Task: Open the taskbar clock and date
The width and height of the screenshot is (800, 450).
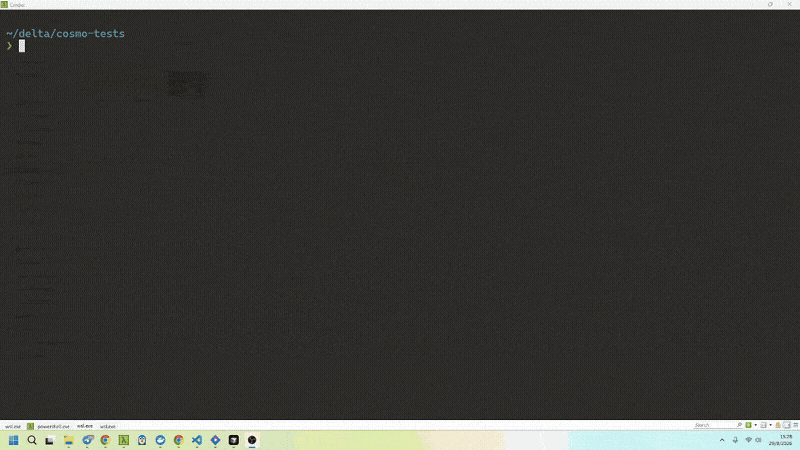Action: [781, 440]
